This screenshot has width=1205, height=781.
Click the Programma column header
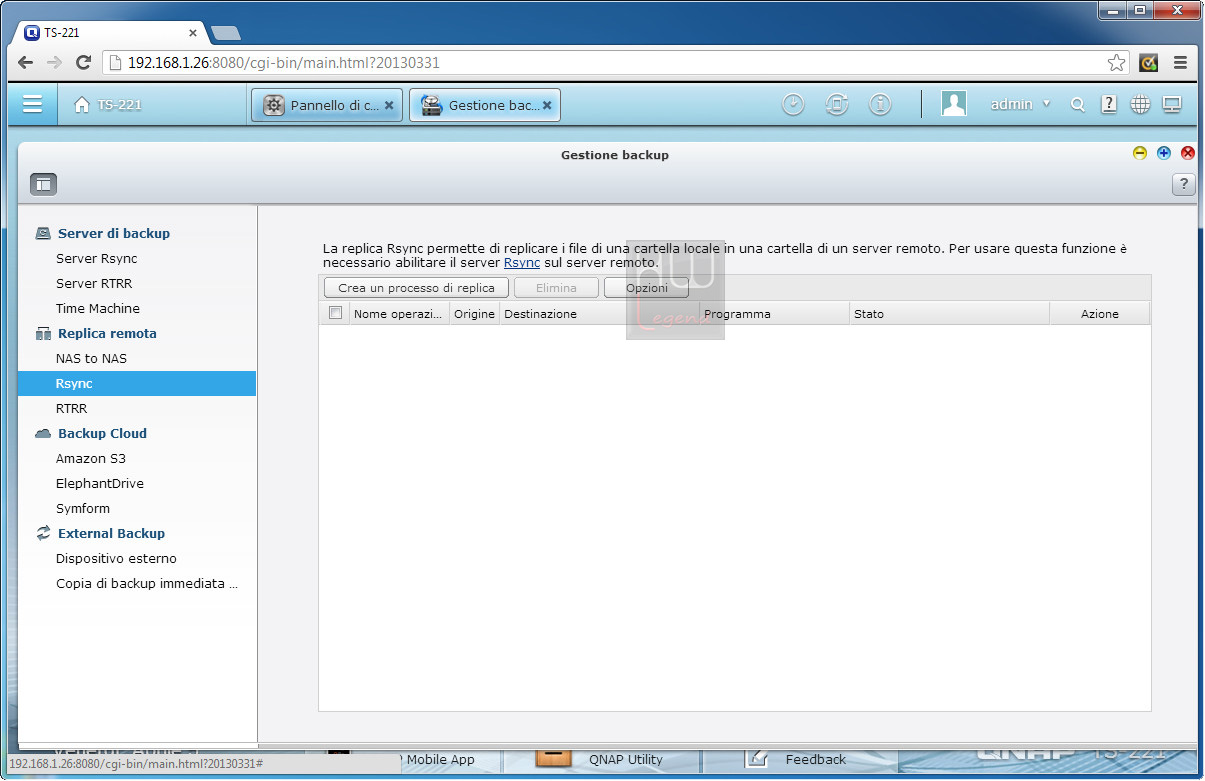point(774,314)
